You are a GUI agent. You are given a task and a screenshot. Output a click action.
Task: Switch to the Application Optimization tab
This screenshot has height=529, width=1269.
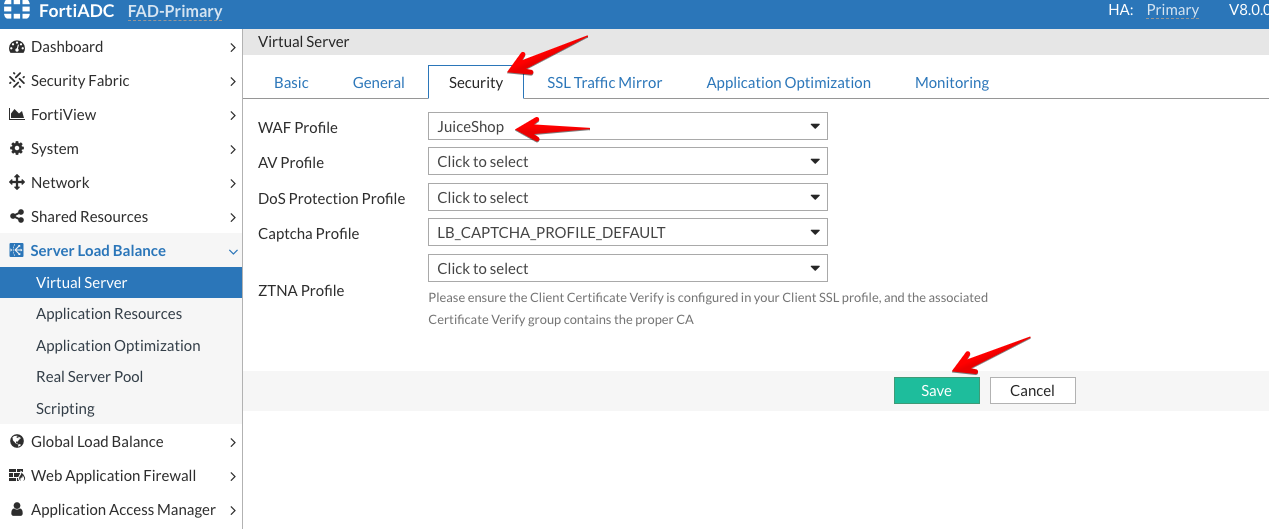coord(788,83)
